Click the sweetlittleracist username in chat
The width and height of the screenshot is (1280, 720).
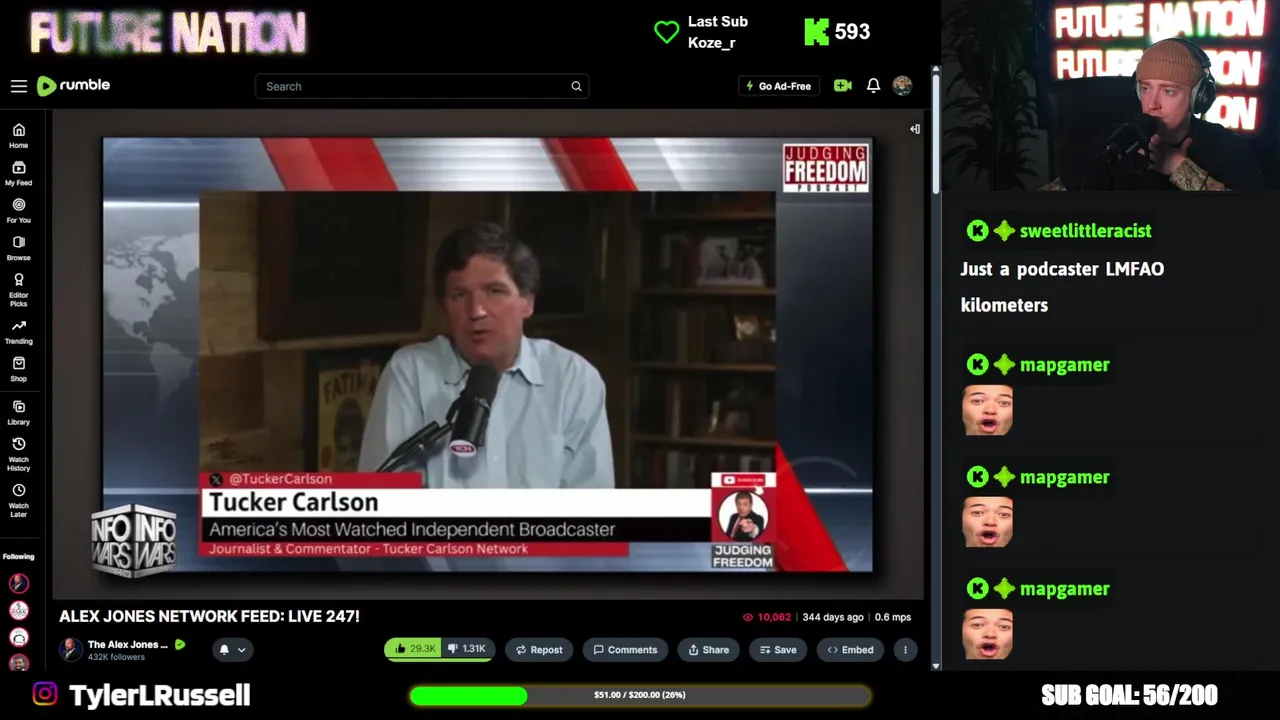tap(1085, 231)
